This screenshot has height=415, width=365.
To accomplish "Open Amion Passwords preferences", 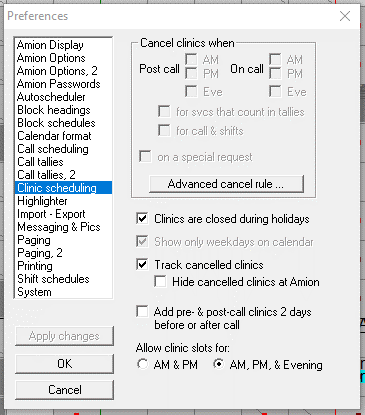I will tap(63, 84).
